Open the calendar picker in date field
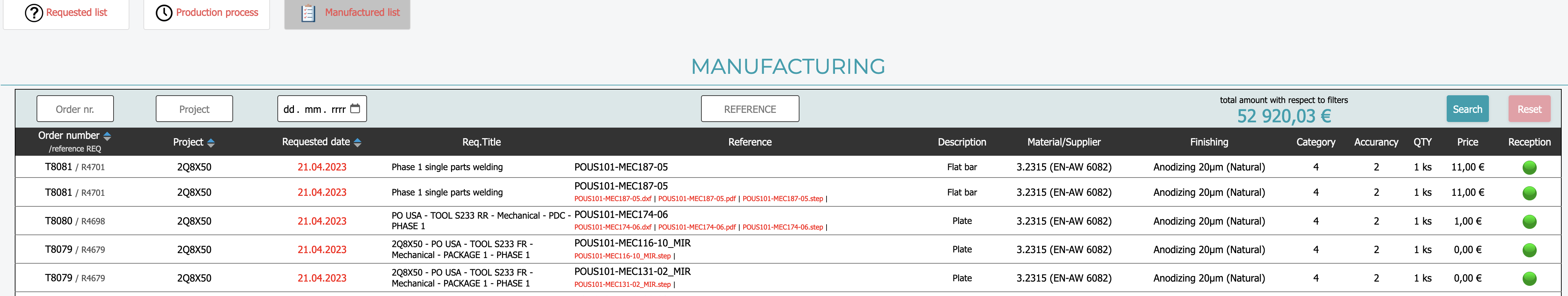This screenshot has width=1568, height=296. (355, 109)
